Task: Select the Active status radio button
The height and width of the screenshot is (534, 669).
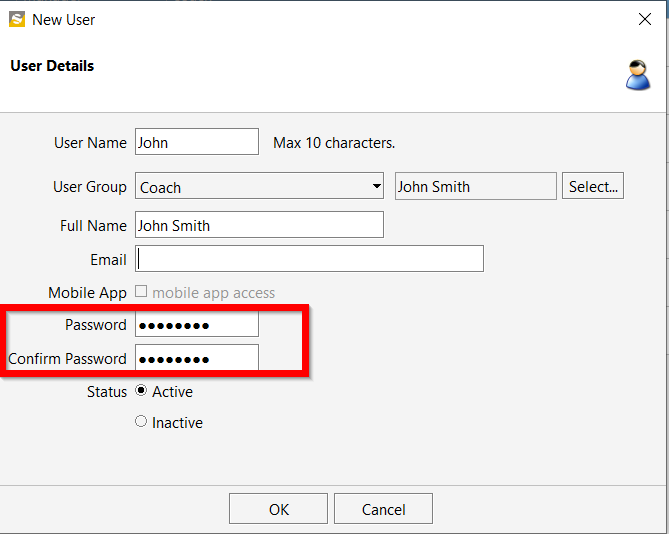Action: coord(141,391)
